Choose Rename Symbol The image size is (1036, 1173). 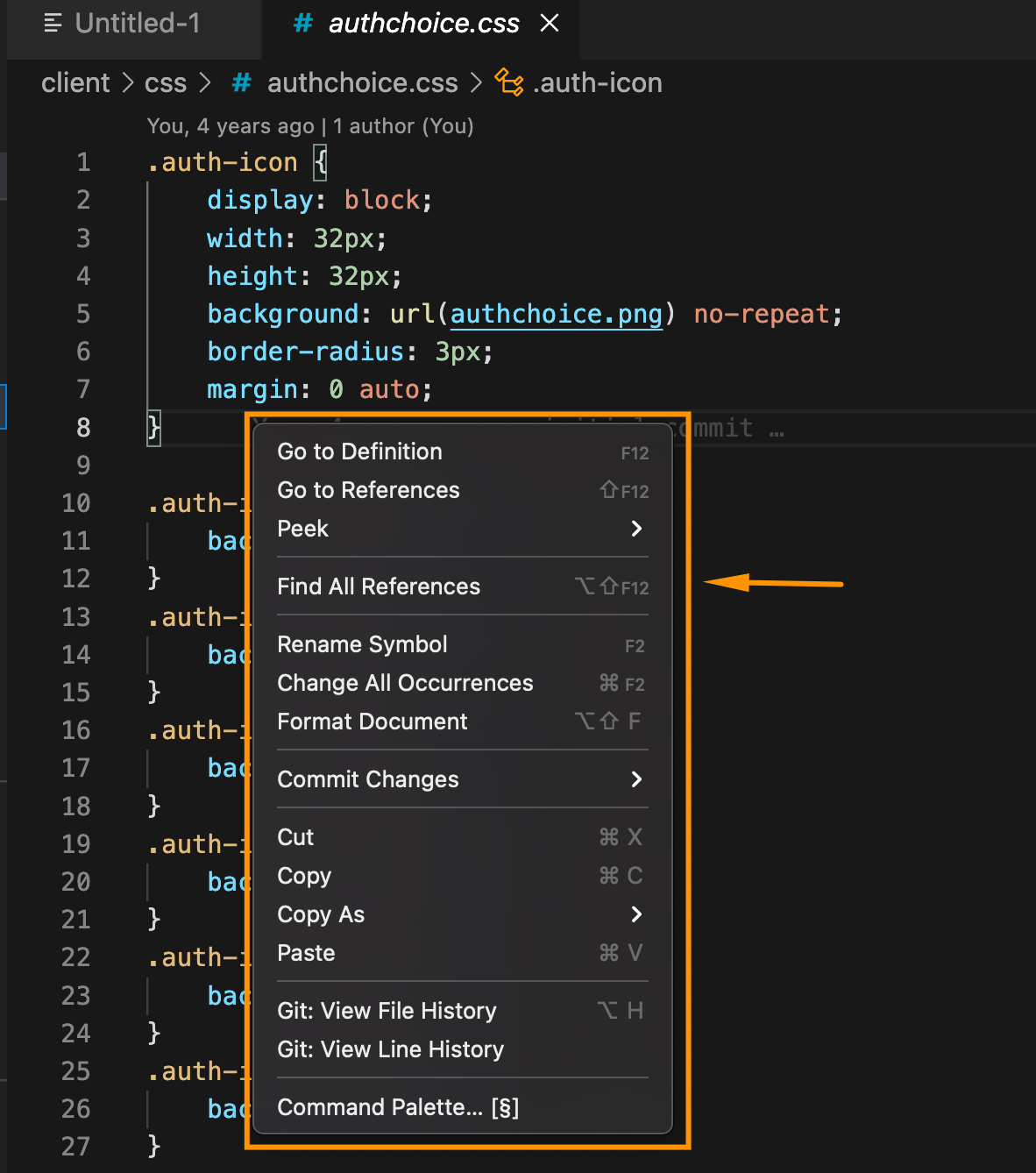coord(463,645)
